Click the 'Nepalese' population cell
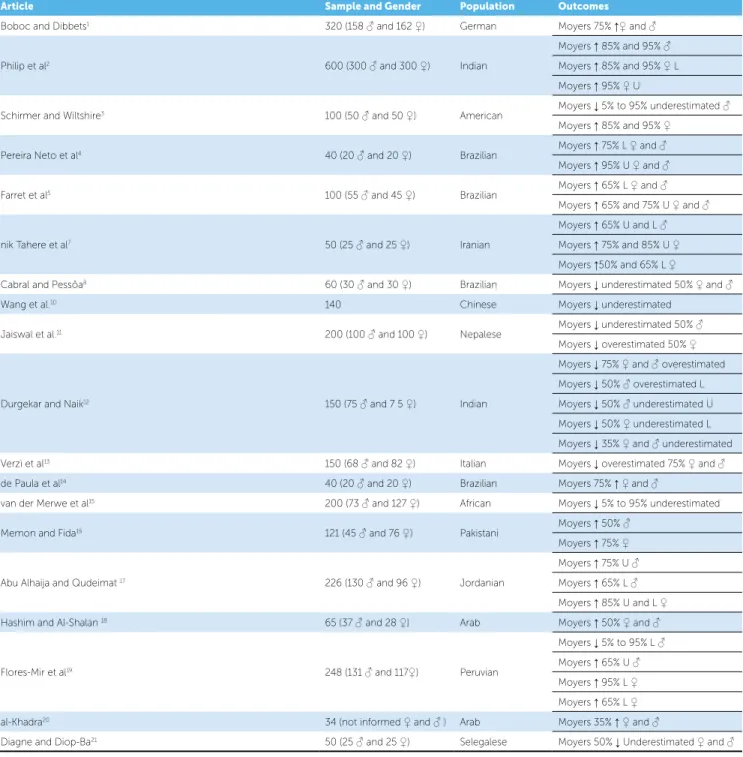This screenshot has height=757, width=743. point(480,334)
